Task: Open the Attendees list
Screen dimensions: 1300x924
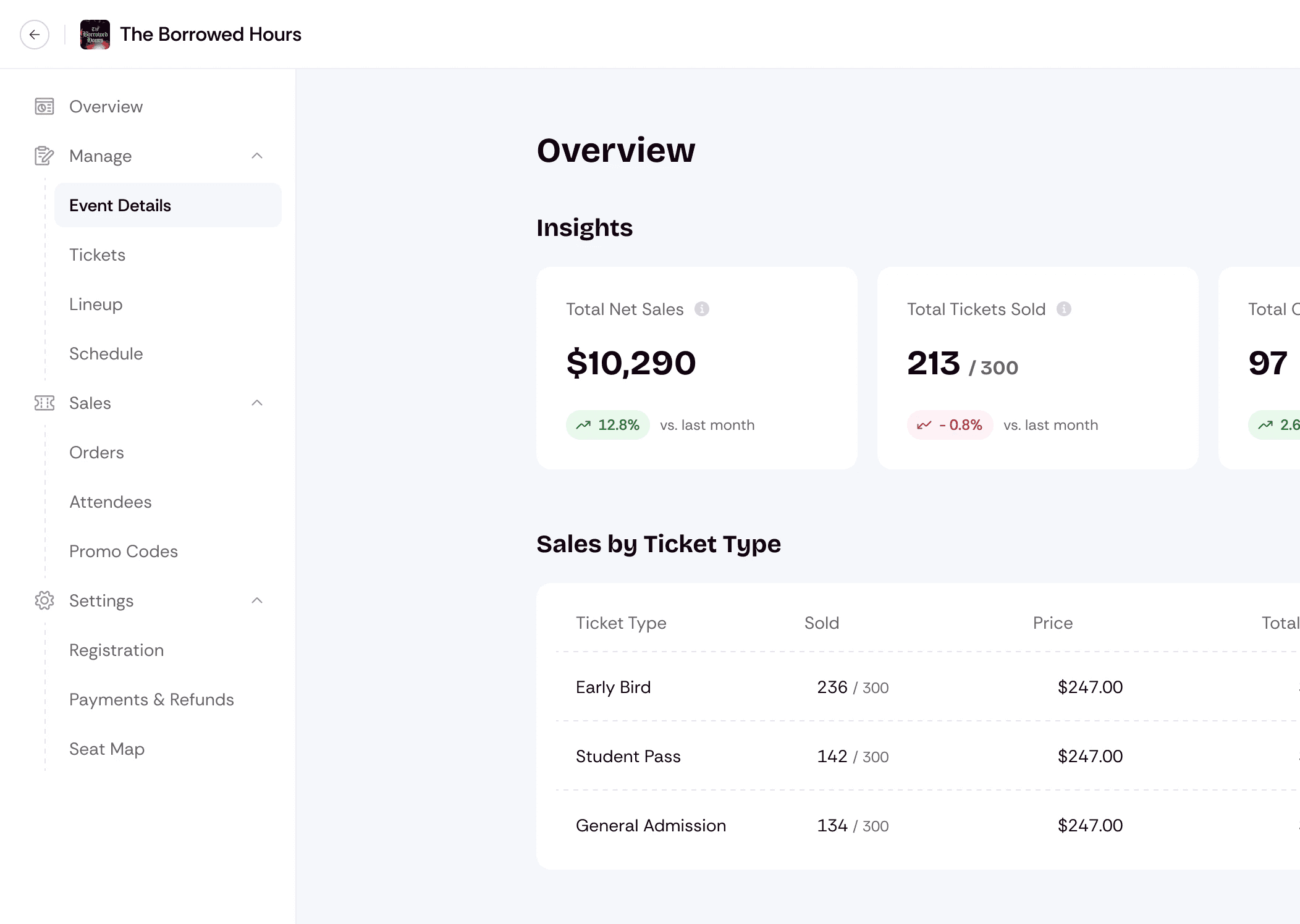Action: pyautogui.click(x=110, y=502)
